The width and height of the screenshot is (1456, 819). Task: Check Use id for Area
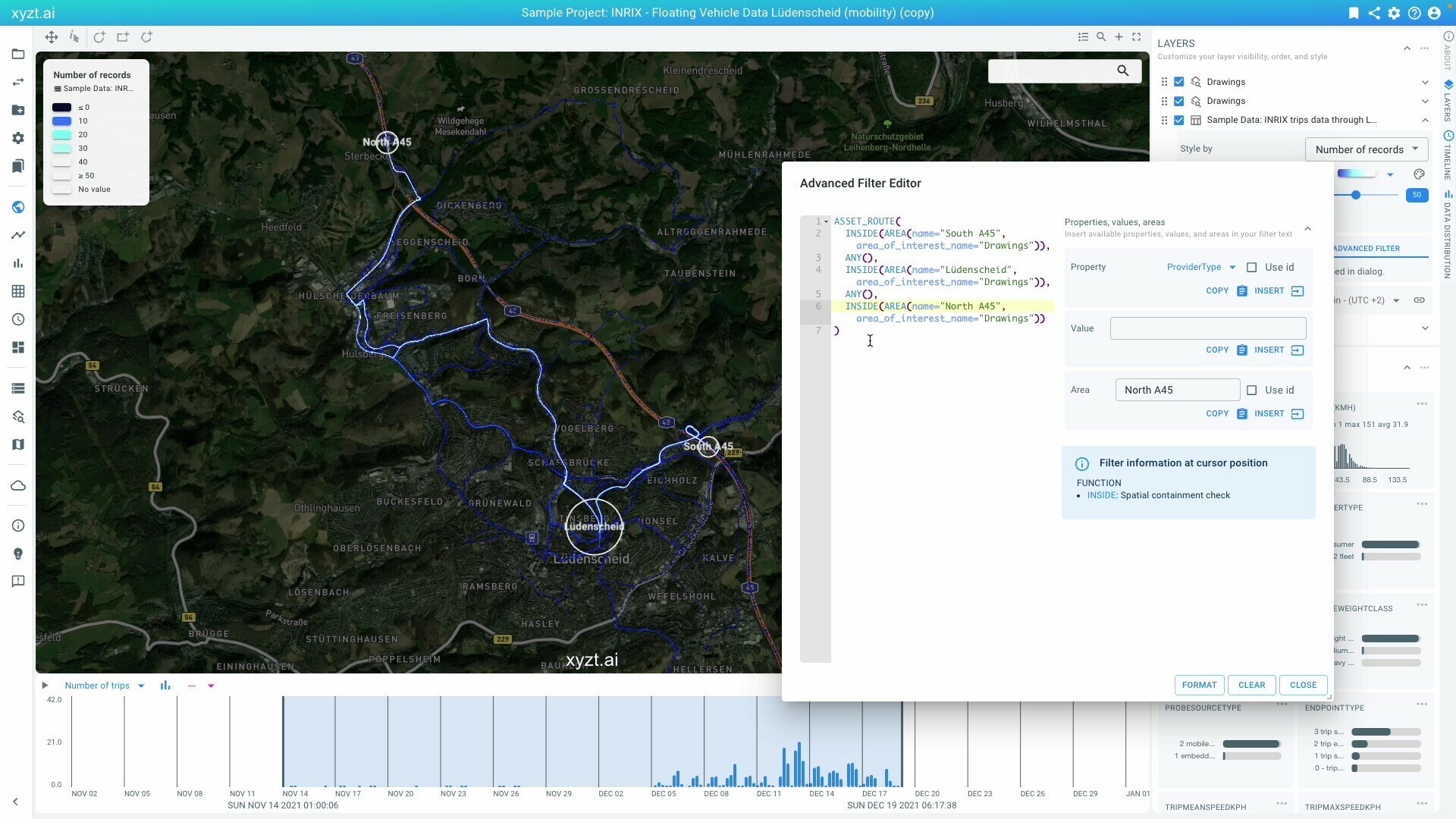[1252, 390]
